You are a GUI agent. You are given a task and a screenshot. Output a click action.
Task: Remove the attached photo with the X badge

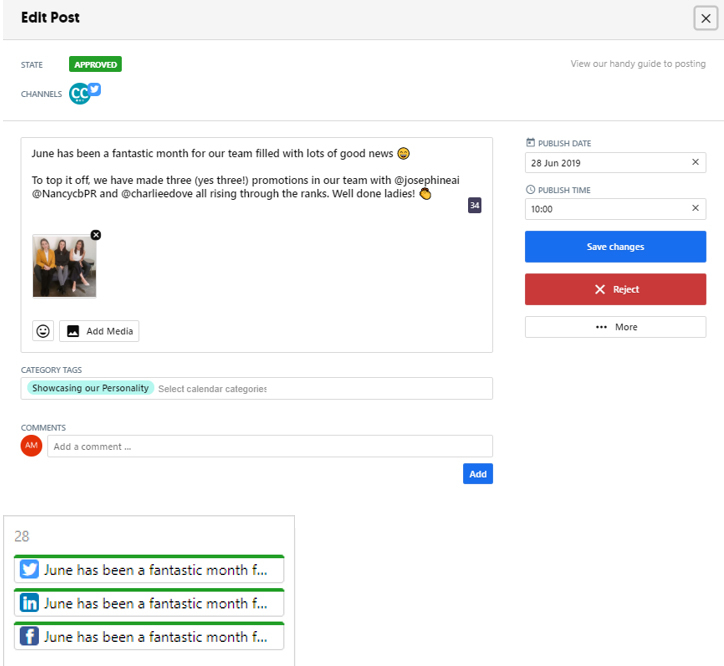[x=96, y=235]
